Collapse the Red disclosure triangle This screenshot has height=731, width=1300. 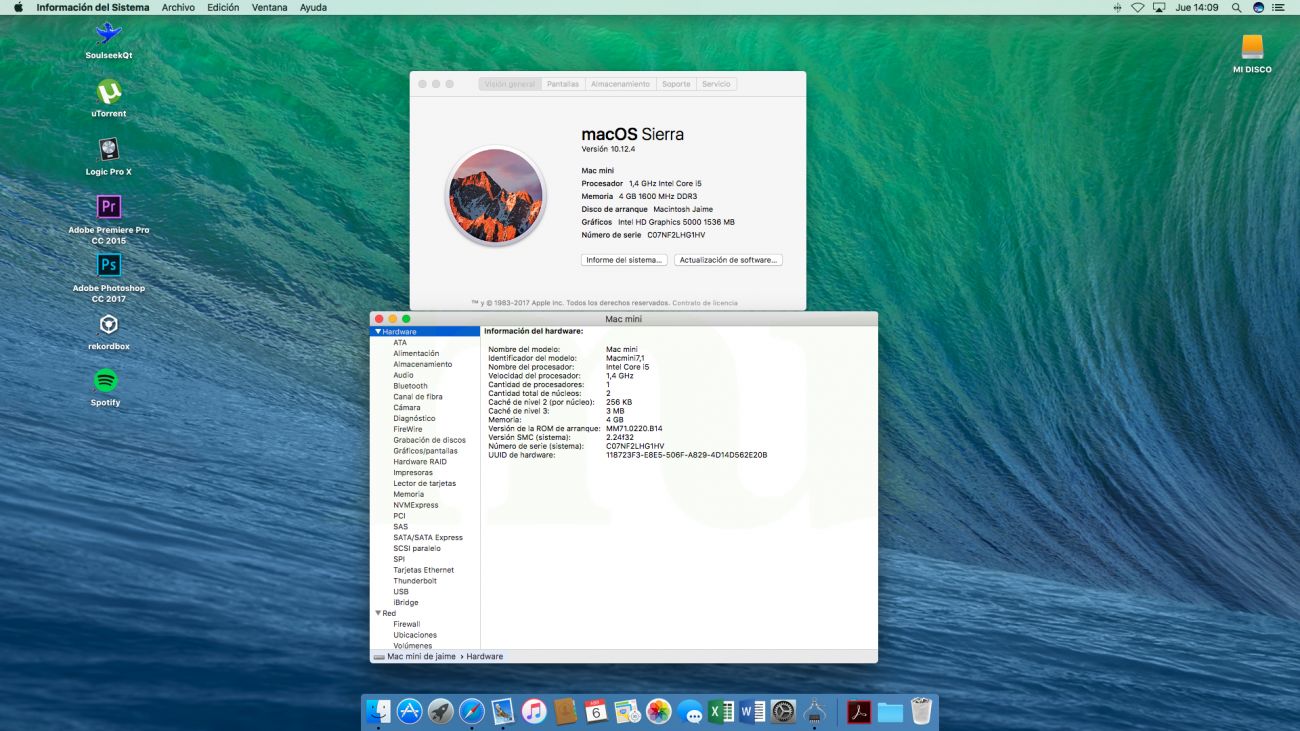click(x=378, y=613)
